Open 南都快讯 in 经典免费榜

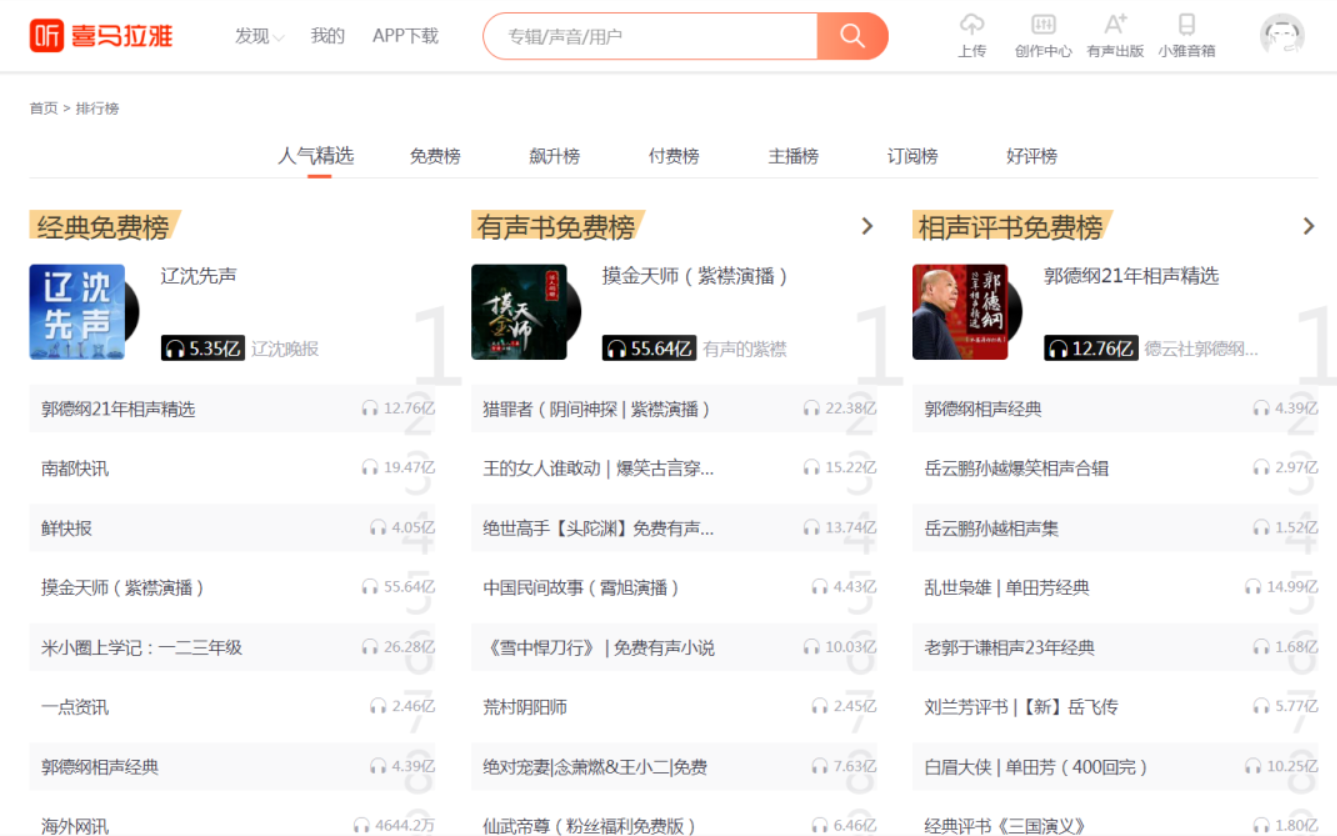point(75,468)
